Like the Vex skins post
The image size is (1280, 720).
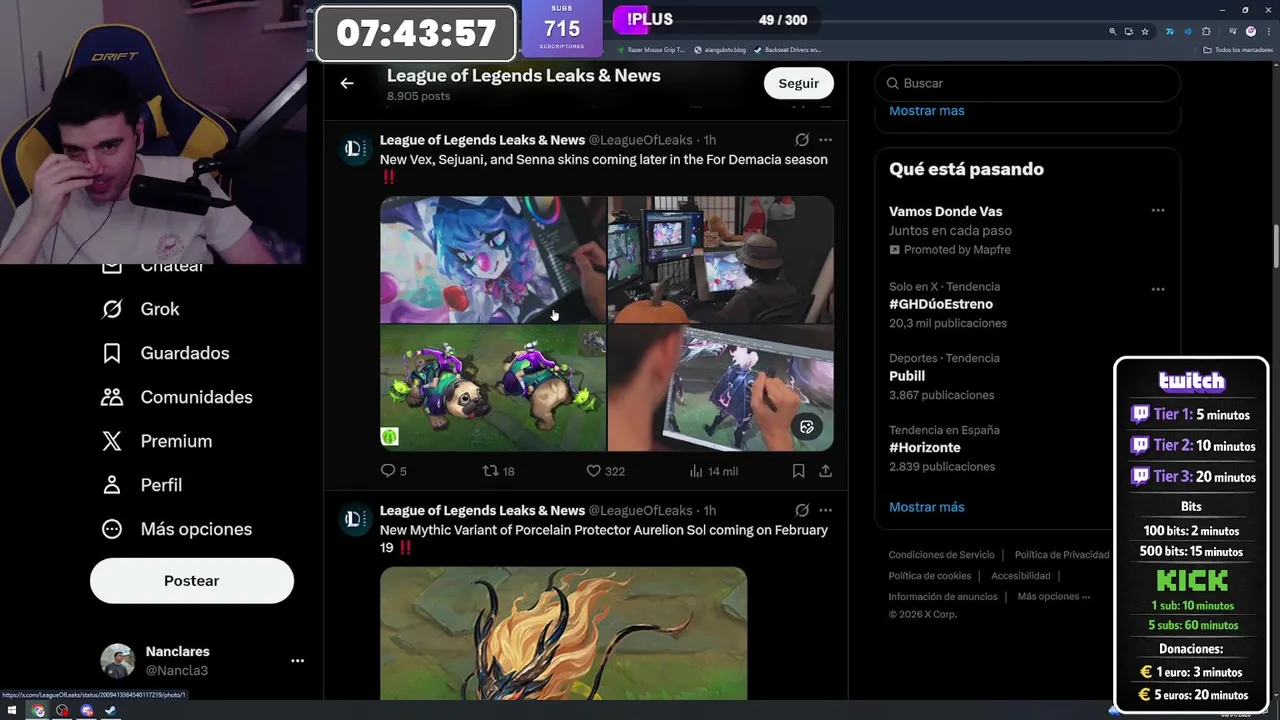(605, 470)
